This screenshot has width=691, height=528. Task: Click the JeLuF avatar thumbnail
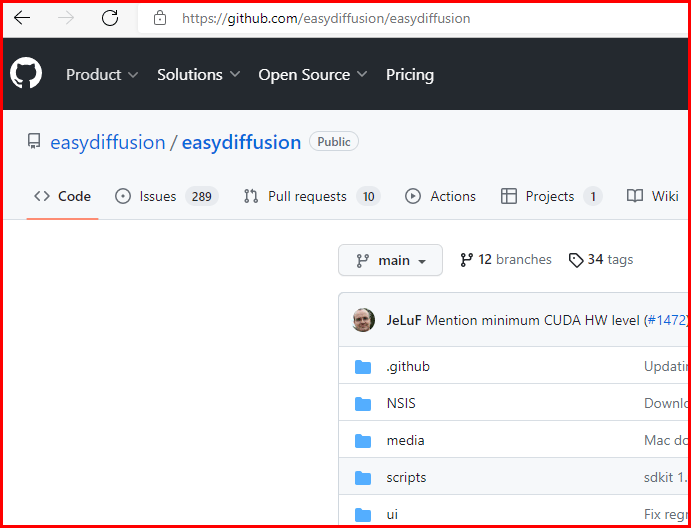point(364,320)
